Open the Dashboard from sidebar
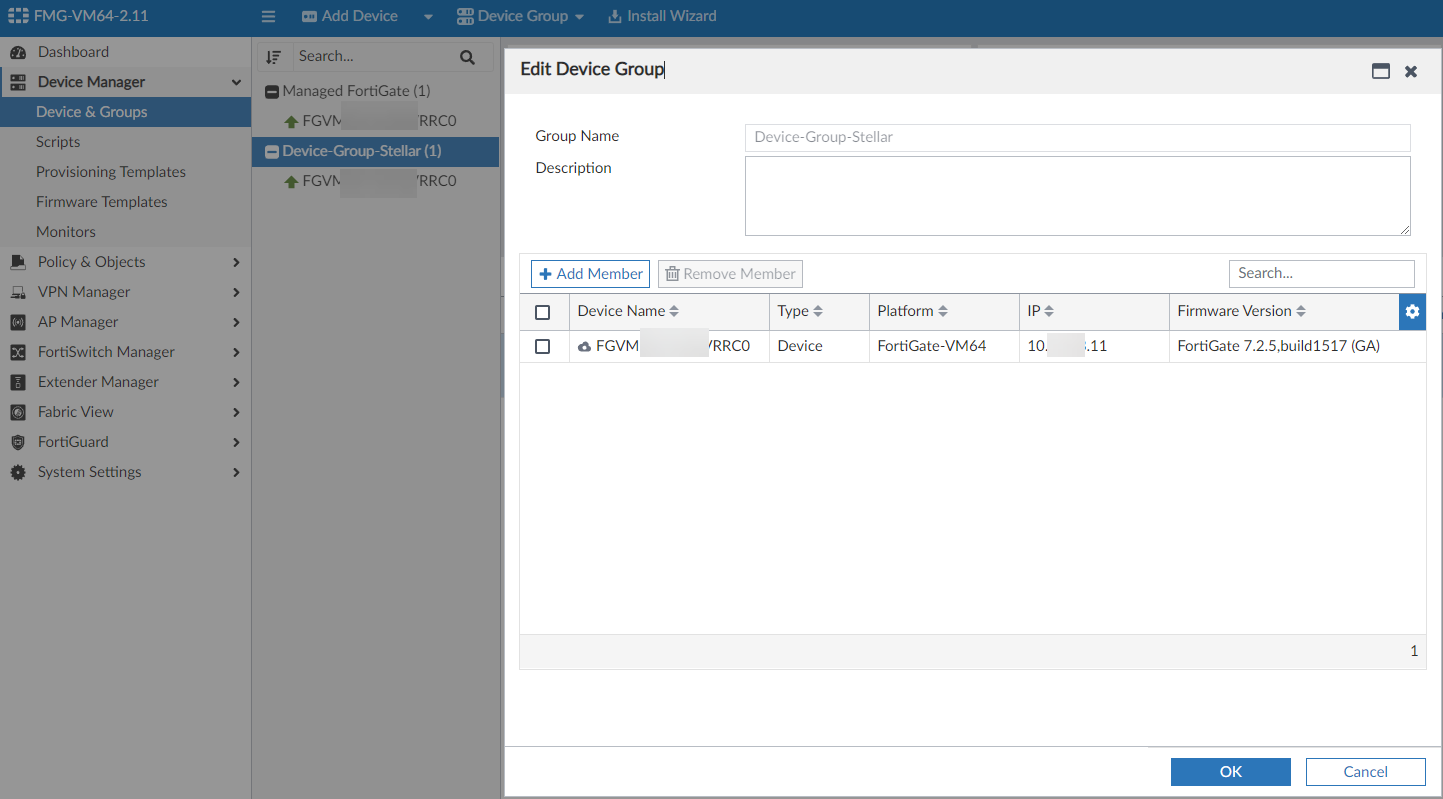Screen dimensions: 1443x799 (73, 52)
